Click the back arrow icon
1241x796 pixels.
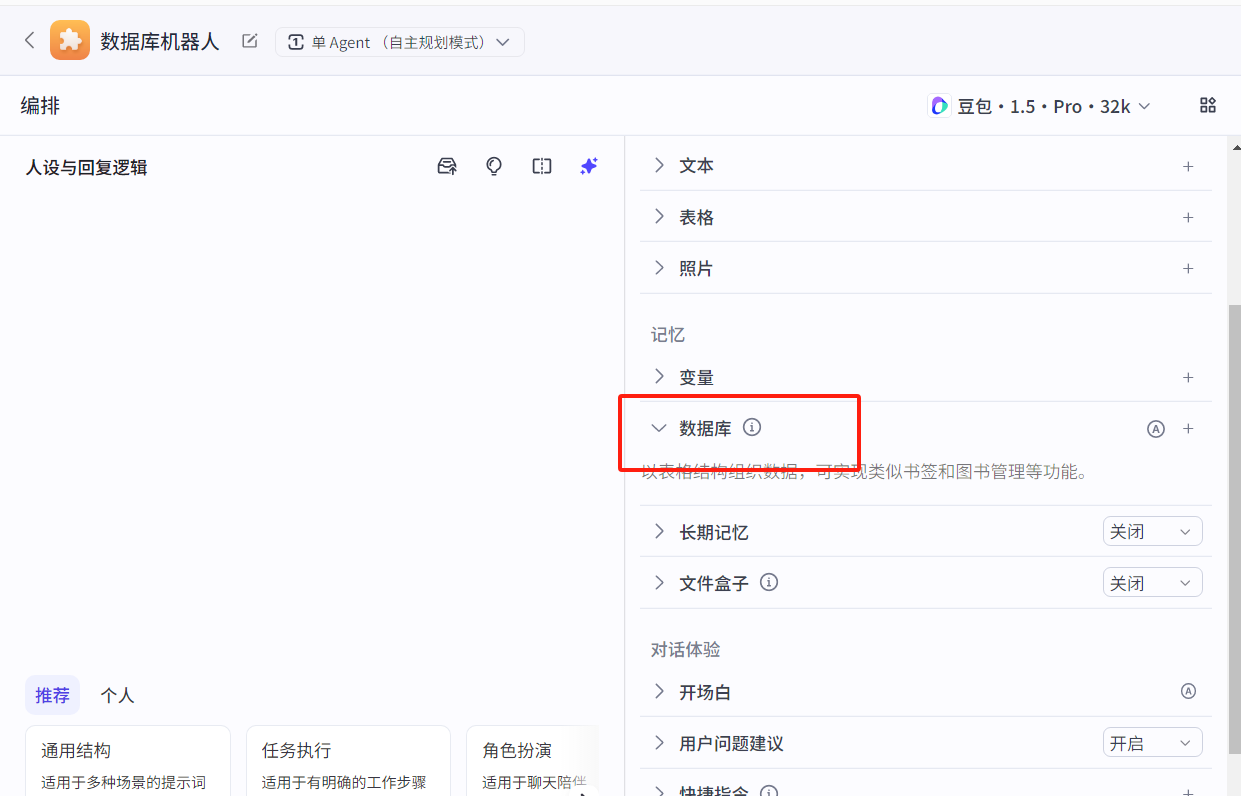pyautogui.click(x=29, y=40)
